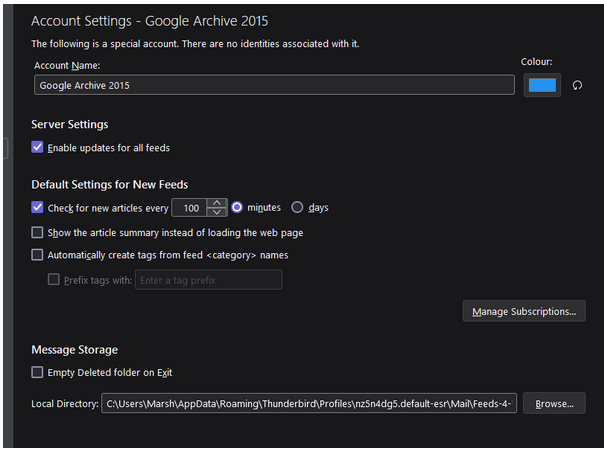Screen dimensions: 604x450
Task: Open Manage Subscriptions dialog
Action: [524, 311]
